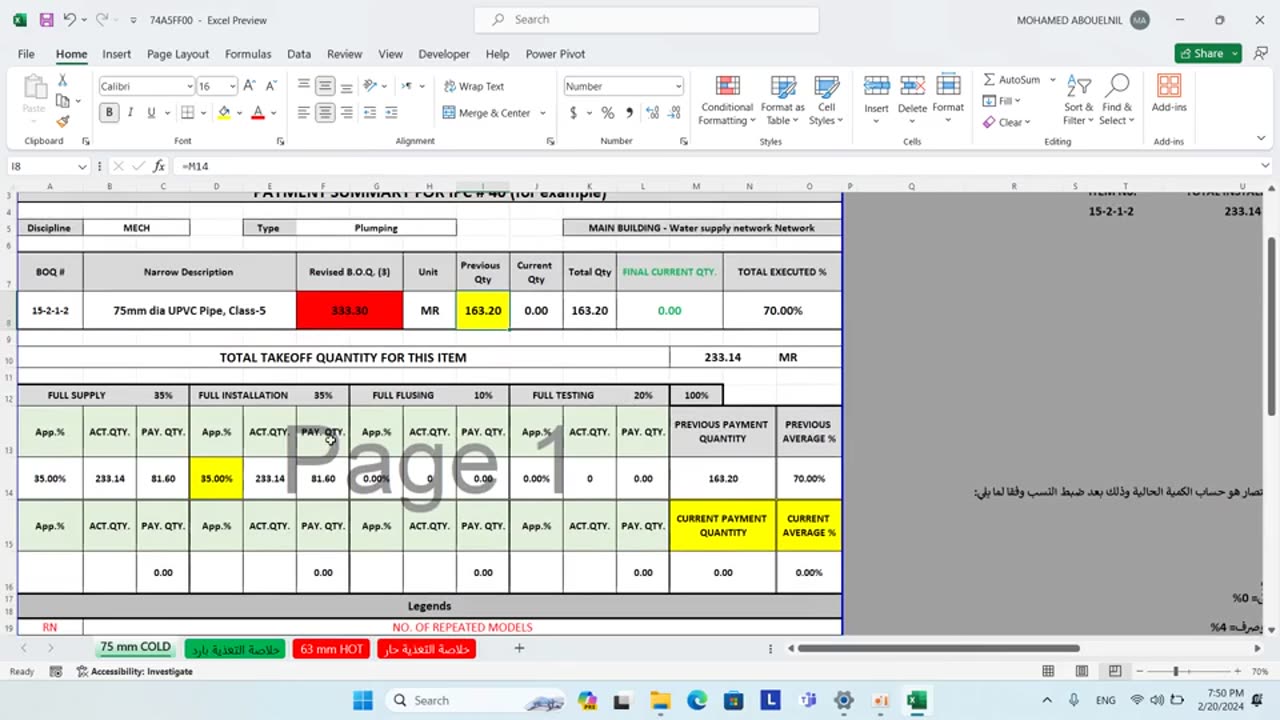The image size is (1280, 720).
Task: Open the font size 16 dropdown
Action: tap(232, 86)
